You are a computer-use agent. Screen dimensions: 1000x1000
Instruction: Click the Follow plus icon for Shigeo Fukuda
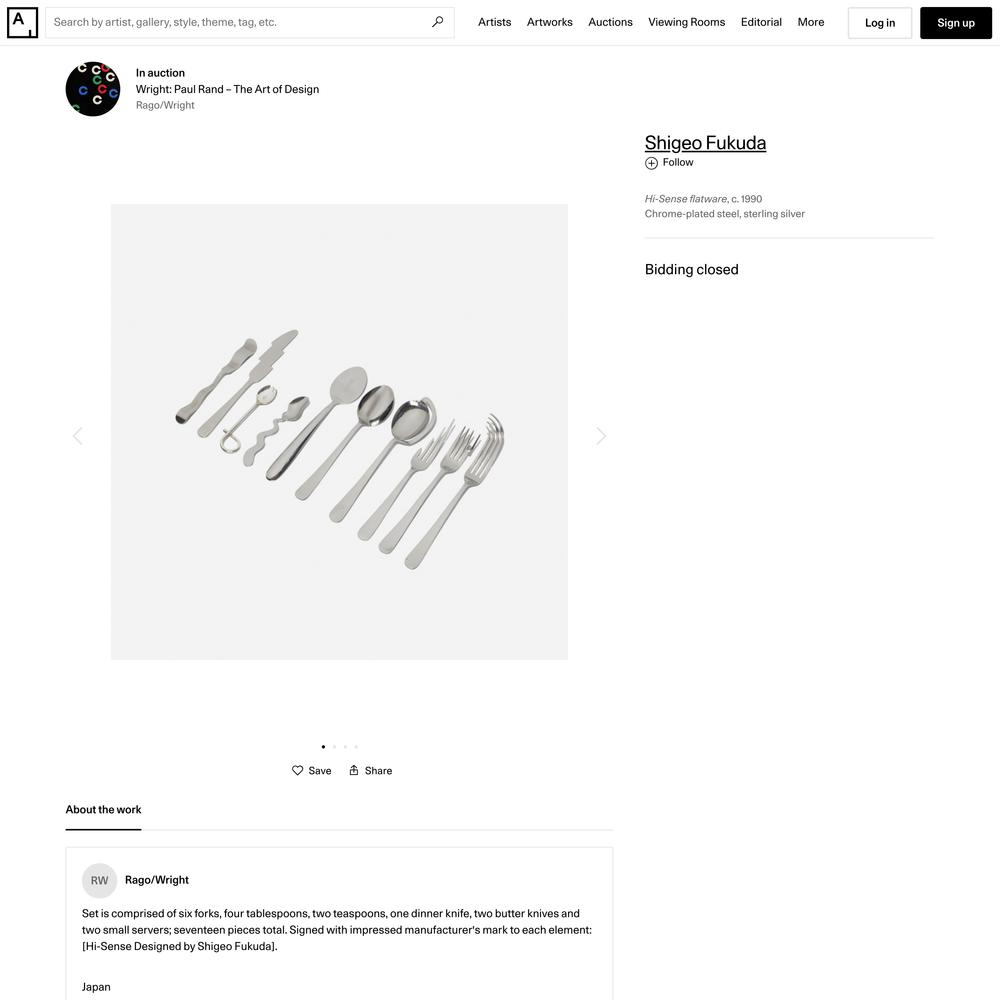(x=651, y=163)
